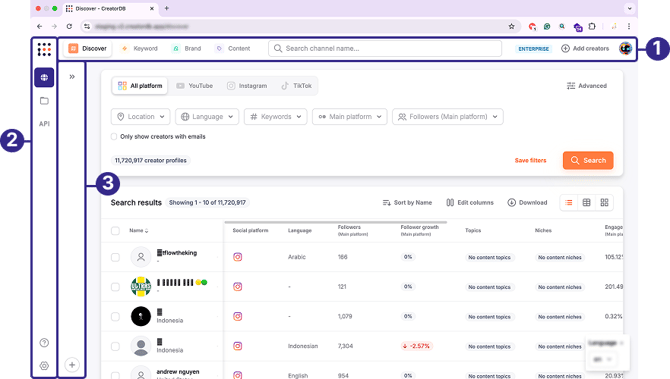
Task: Open the black circle avatar
Action: tap(141, 317)
